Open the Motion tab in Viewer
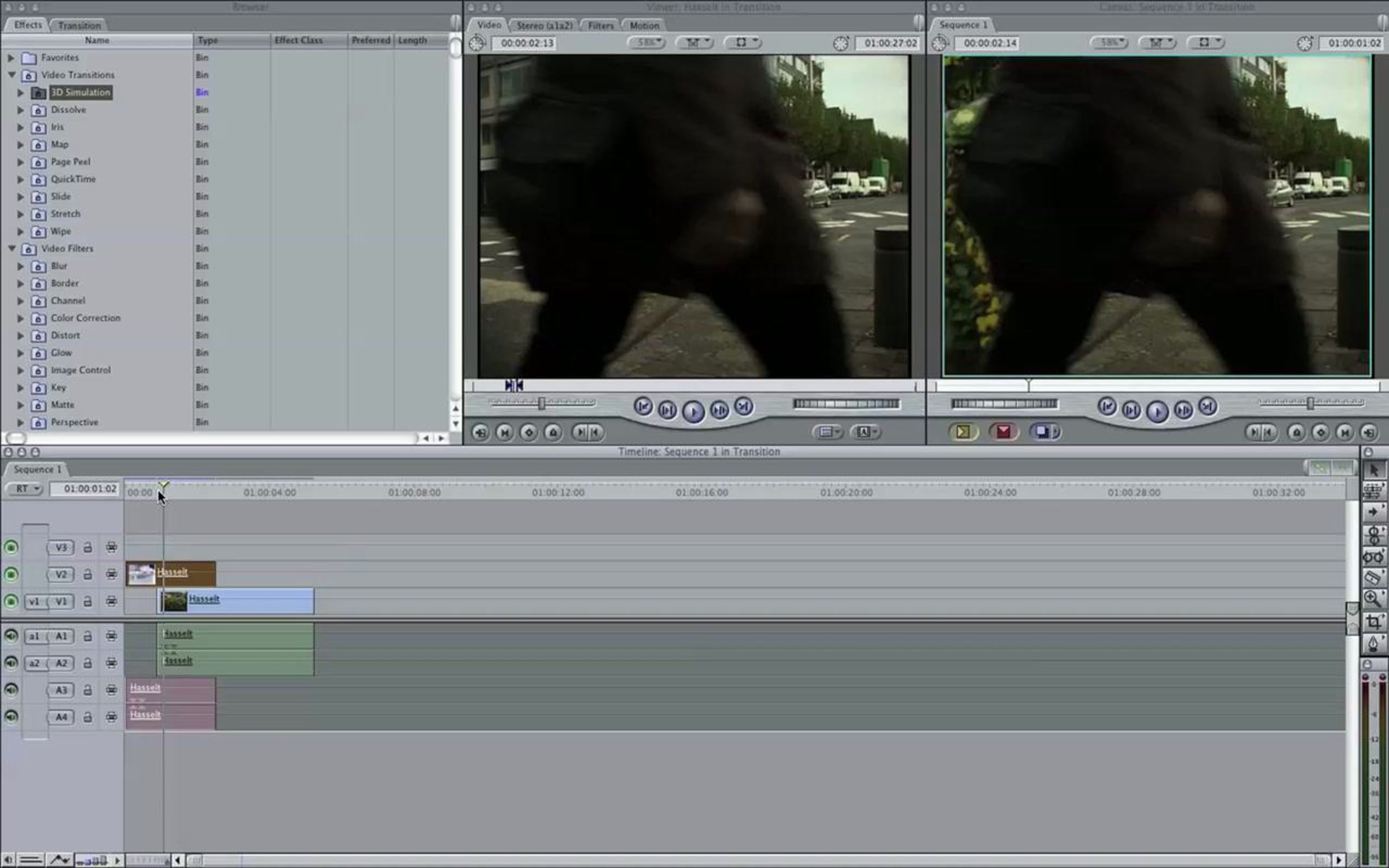 tap(644, 25)
